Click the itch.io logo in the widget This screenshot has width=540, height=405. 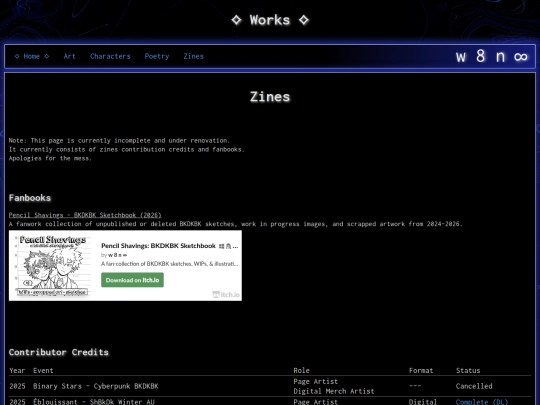point(226,294)
